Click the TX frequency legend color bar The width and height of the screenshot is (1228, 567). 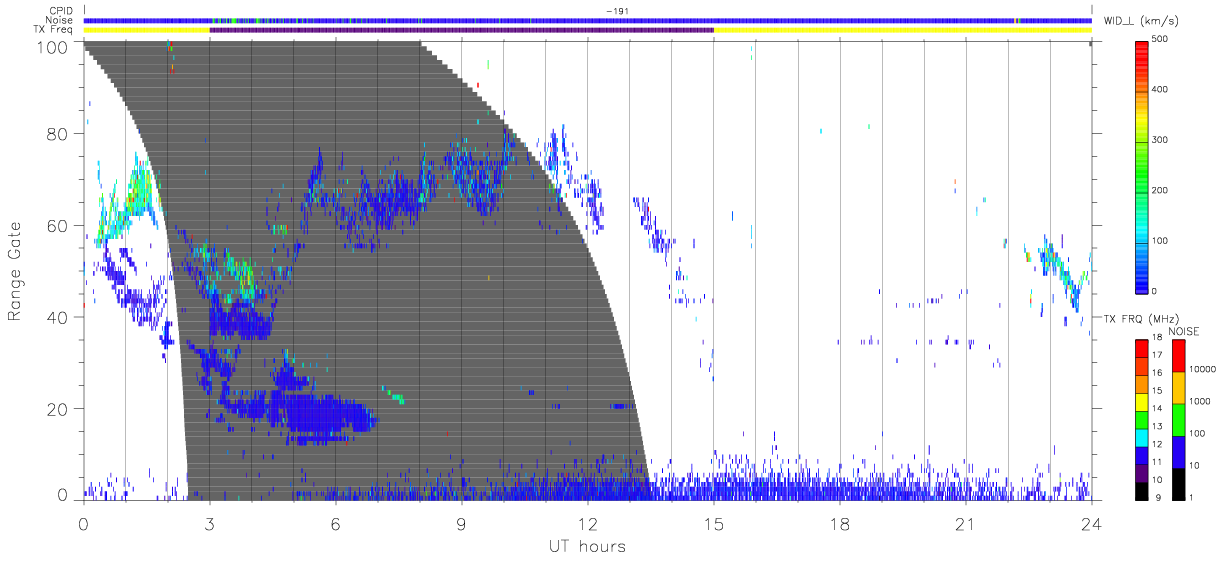tap(1142, 418)
